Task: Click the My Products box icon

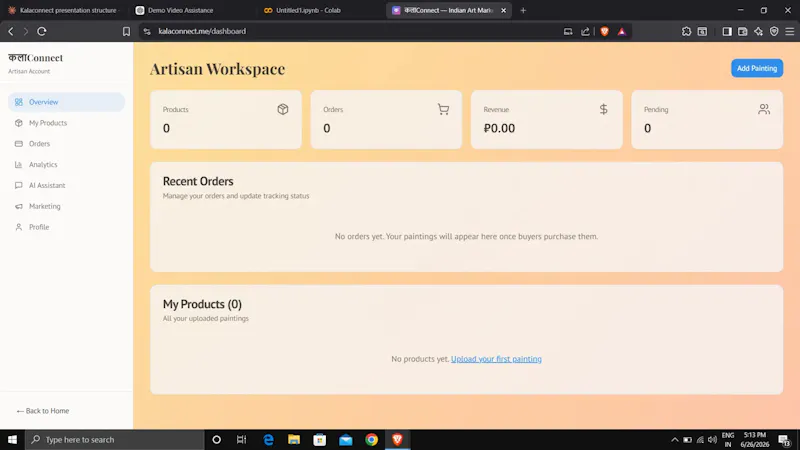Action: pyautogui.click(x=19, y=123)
